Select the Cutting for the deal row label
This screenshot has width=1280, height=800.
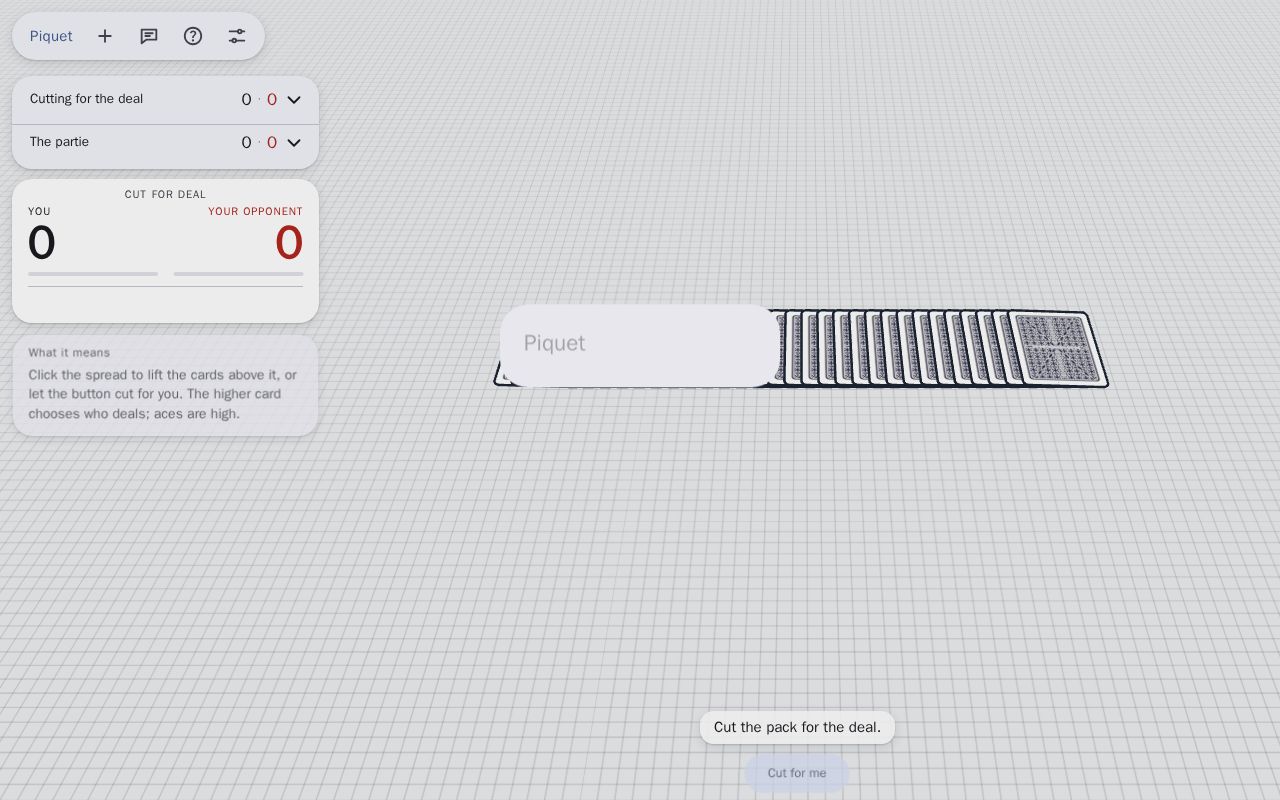click(86, 99)
